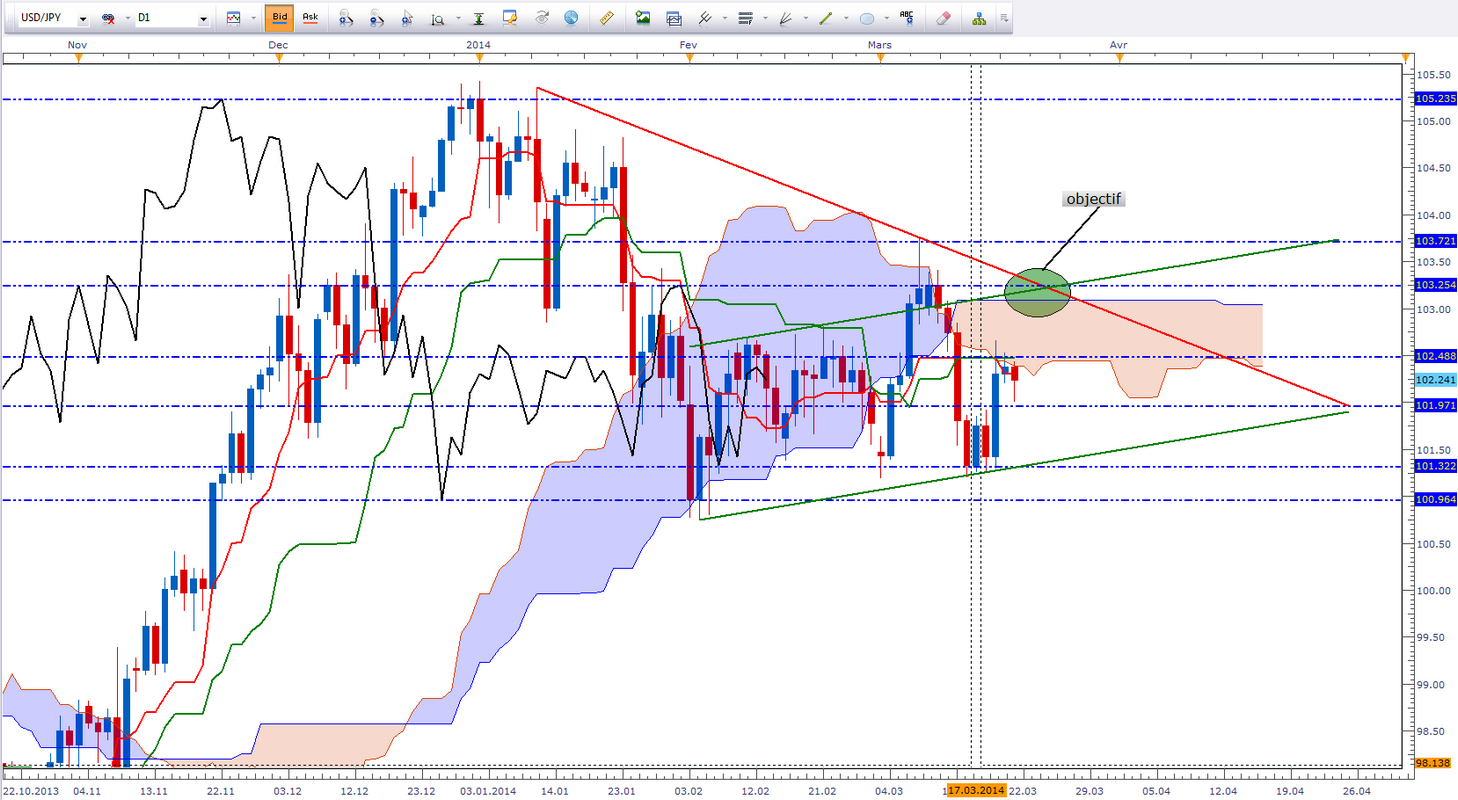This screenshot has width=1458, height=800.
Task: Select the eraser tool
Action: coord(944,18)
